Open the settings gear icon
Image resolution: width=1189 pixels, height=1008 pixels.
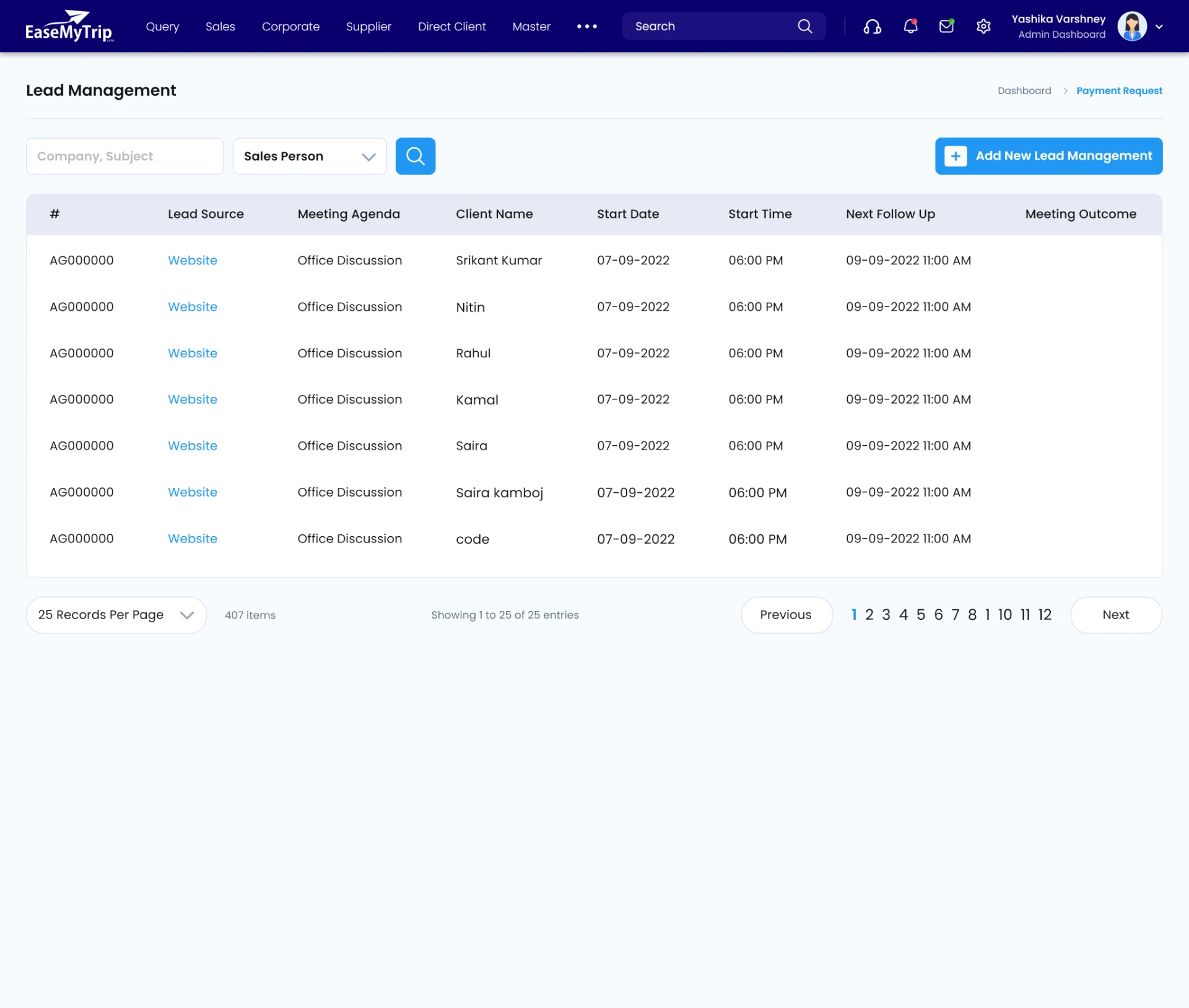[x=983, y=27]
